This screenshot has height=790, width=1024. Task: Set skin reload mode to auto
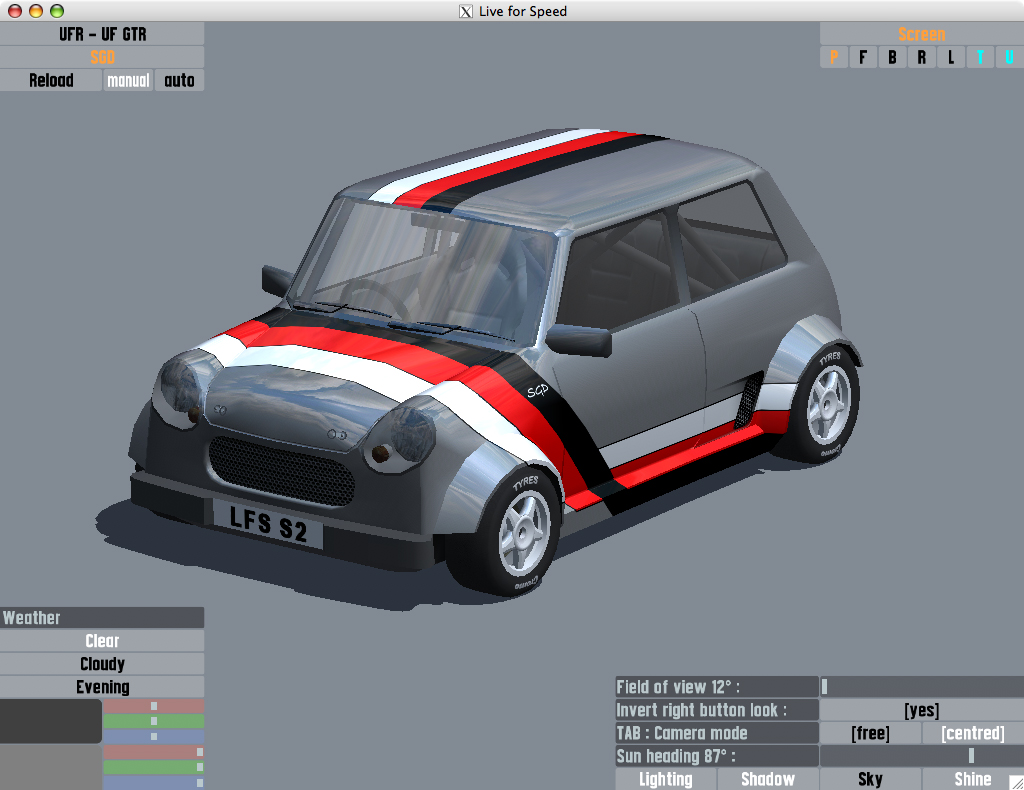[x=180, y=80]
